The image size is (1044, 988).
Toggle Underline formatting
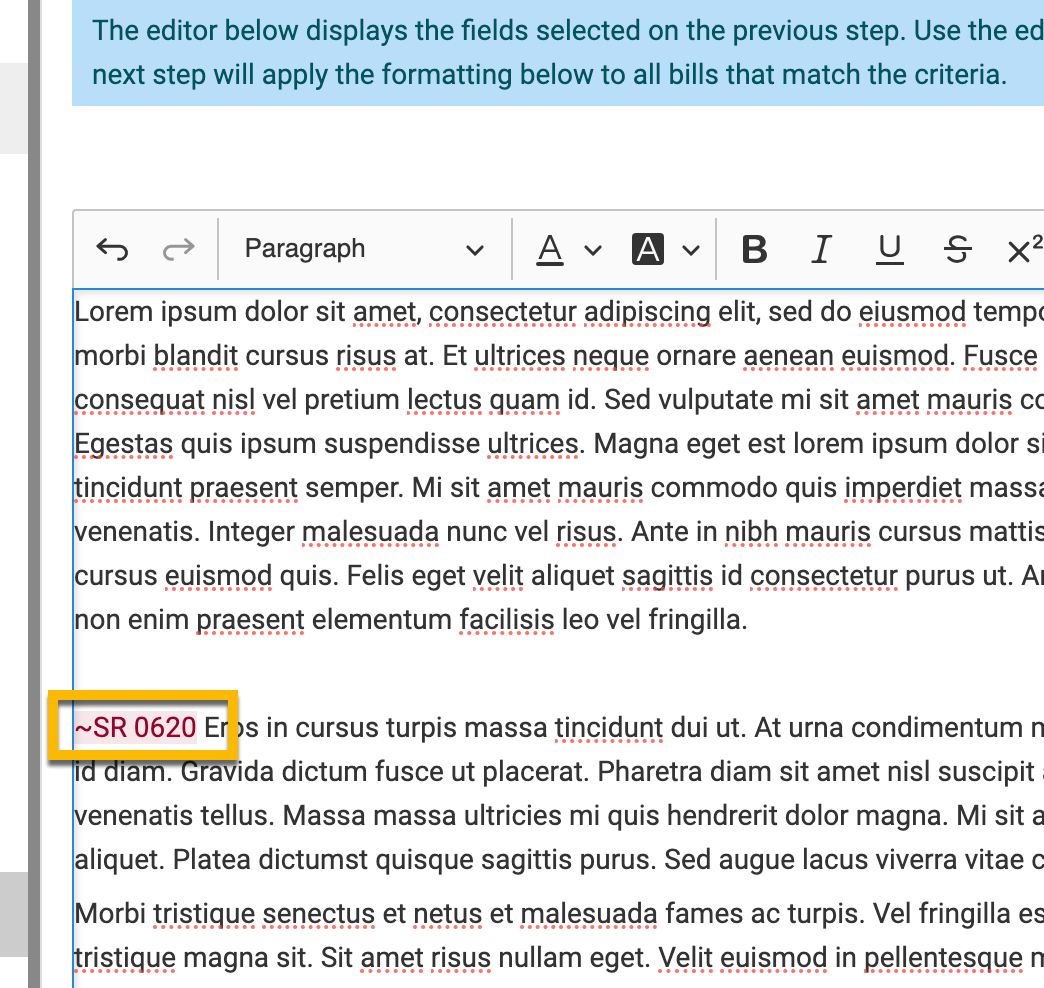(x=890, y=250)
